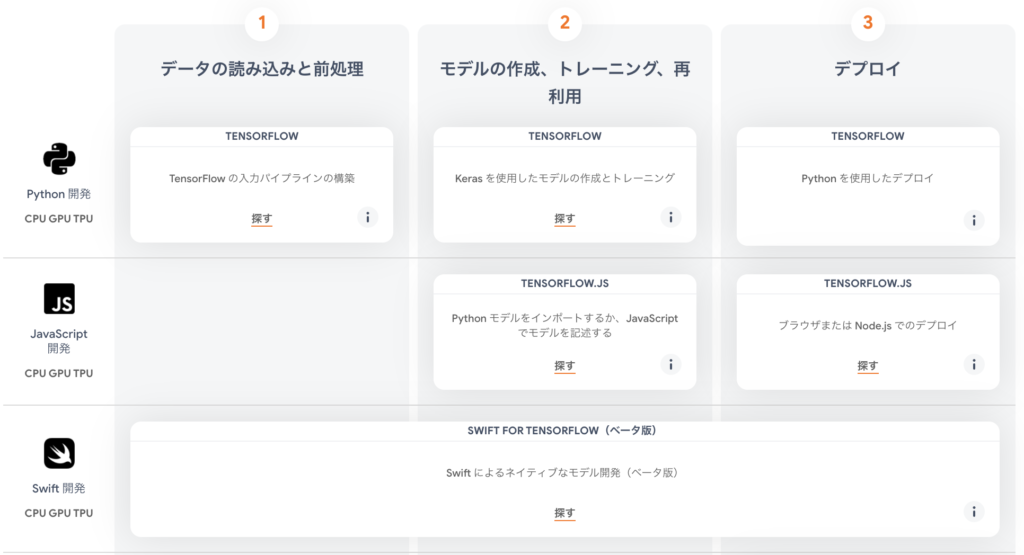Click CPU GPU TPU under Python 開発

tap(59, 219)
